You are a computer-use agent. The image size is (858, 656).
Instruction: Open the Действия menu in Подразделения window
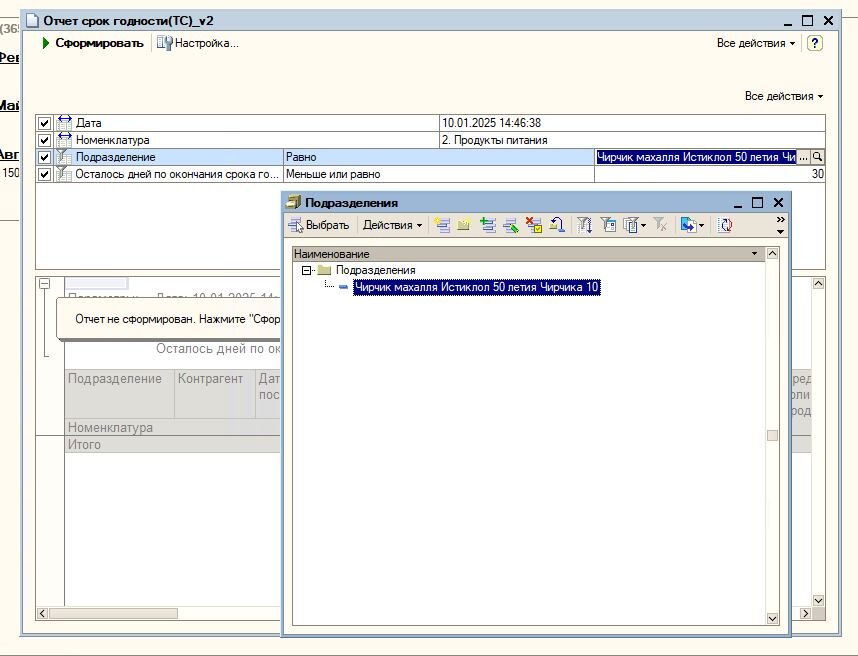392,225
